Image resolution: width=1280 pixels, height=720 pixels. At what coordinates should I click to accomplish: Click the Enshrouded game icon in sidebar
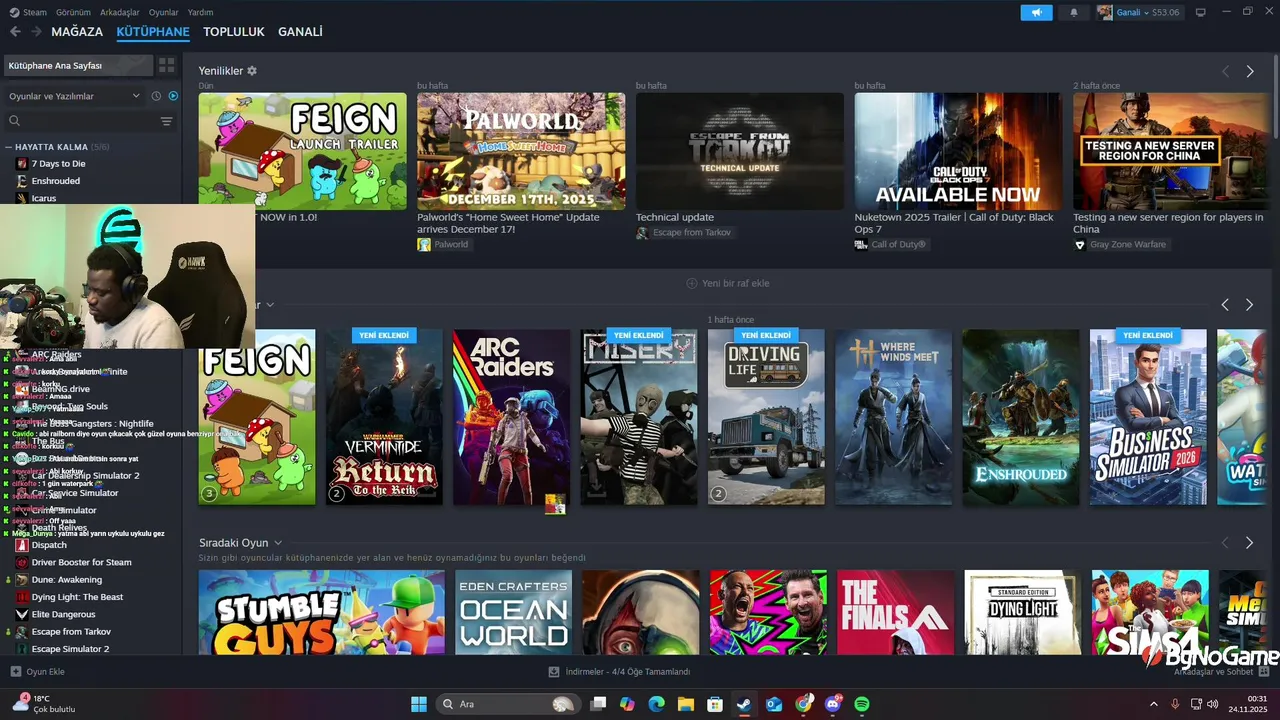[x=22, y=181]
